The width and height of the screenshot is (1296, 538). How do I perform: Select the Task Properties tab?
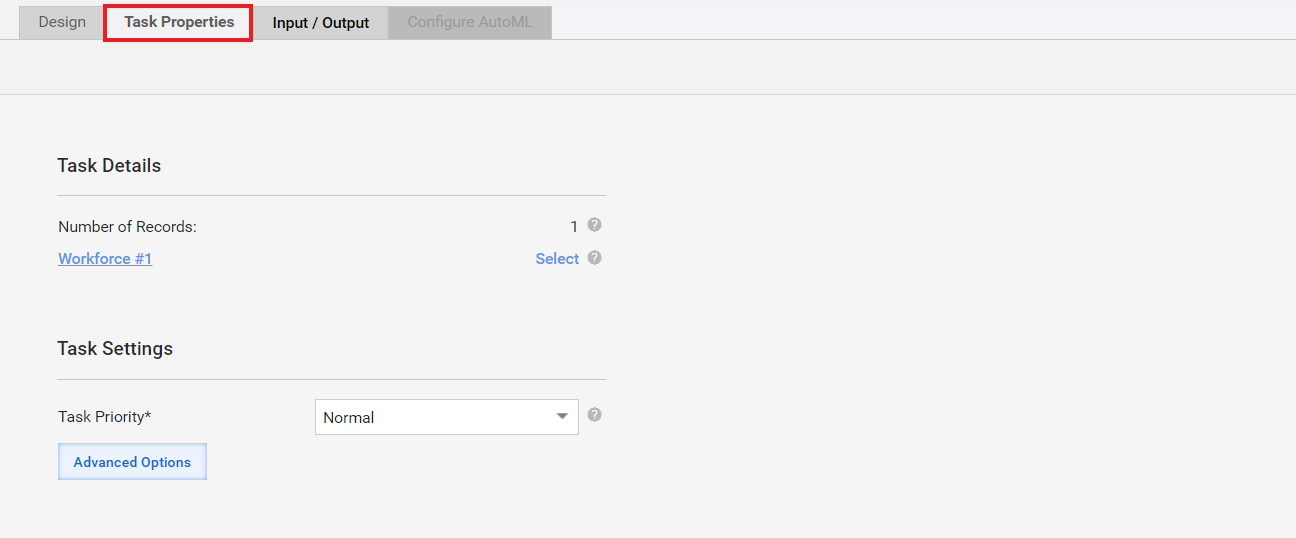179,22
